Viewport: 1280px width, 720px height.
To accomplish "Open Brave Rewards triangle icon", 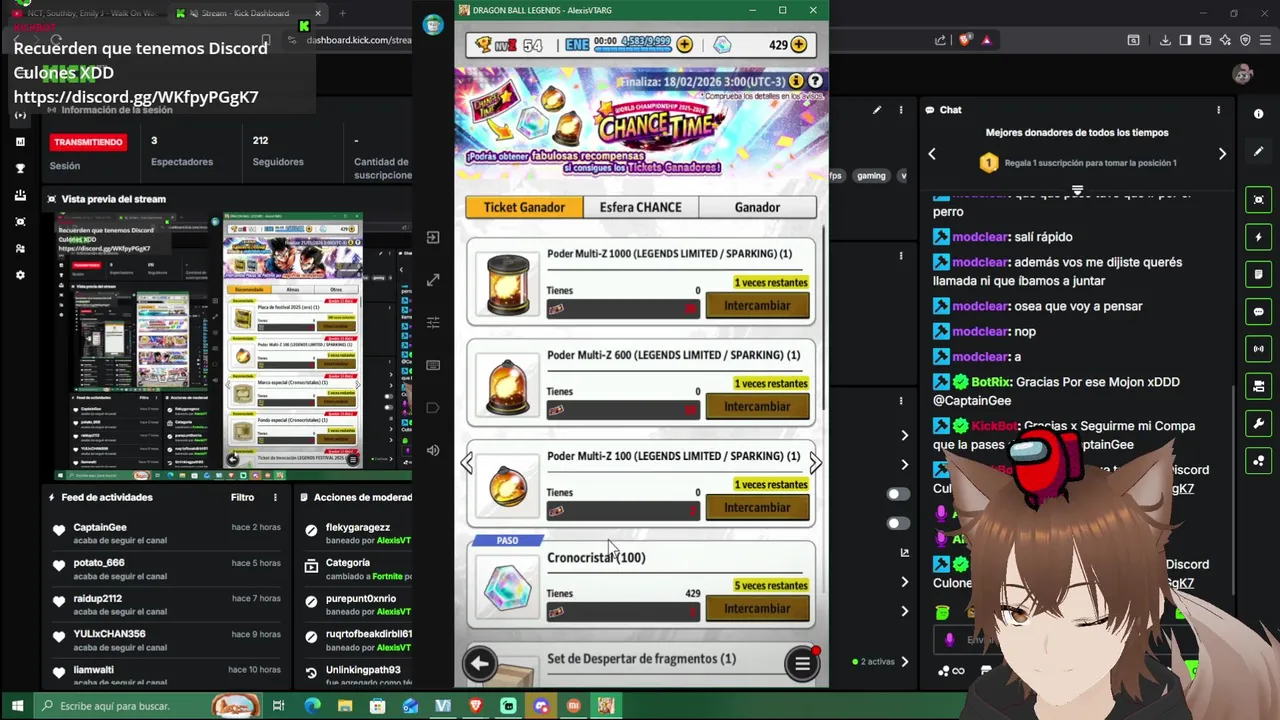I will click(986, 40).
